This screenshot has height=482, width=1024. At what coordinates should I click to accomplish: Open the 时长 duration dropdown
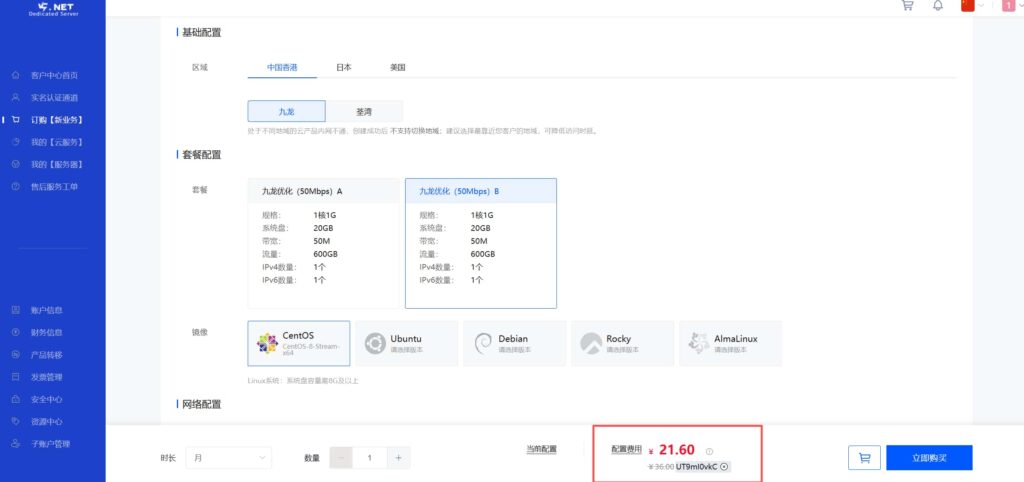tap(229, 457)
